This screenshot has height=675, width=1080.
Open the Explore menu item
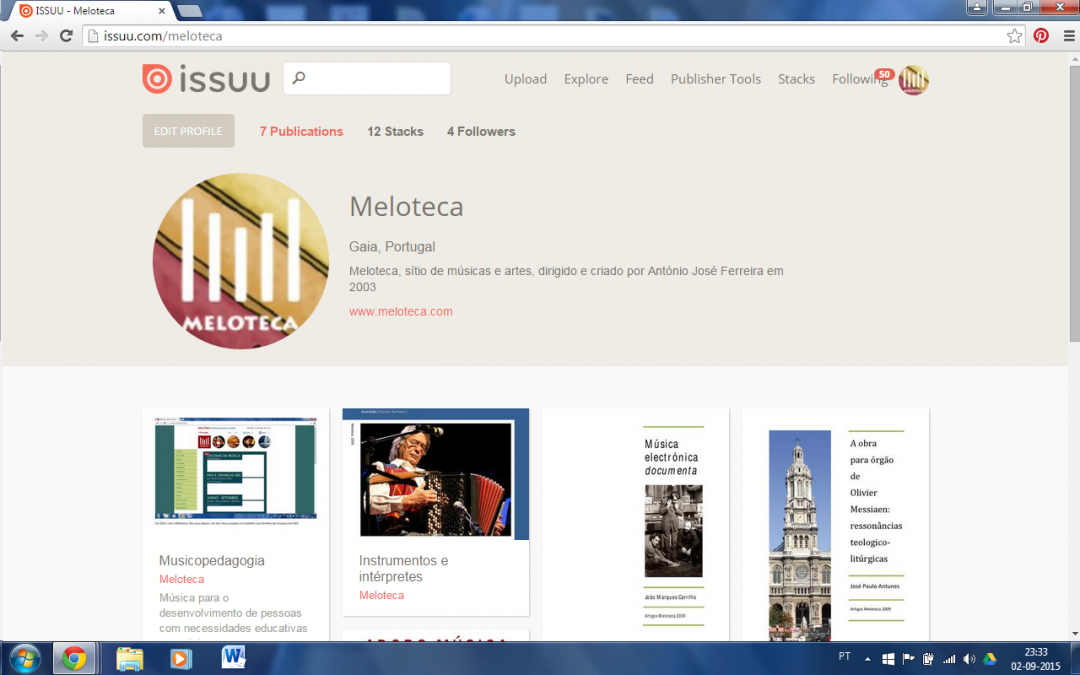tap(586, 79)
